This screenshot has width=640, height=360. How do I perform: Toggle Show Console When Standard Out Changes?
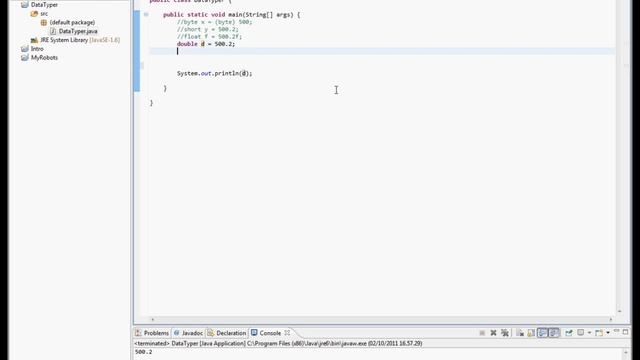(542, 333)
